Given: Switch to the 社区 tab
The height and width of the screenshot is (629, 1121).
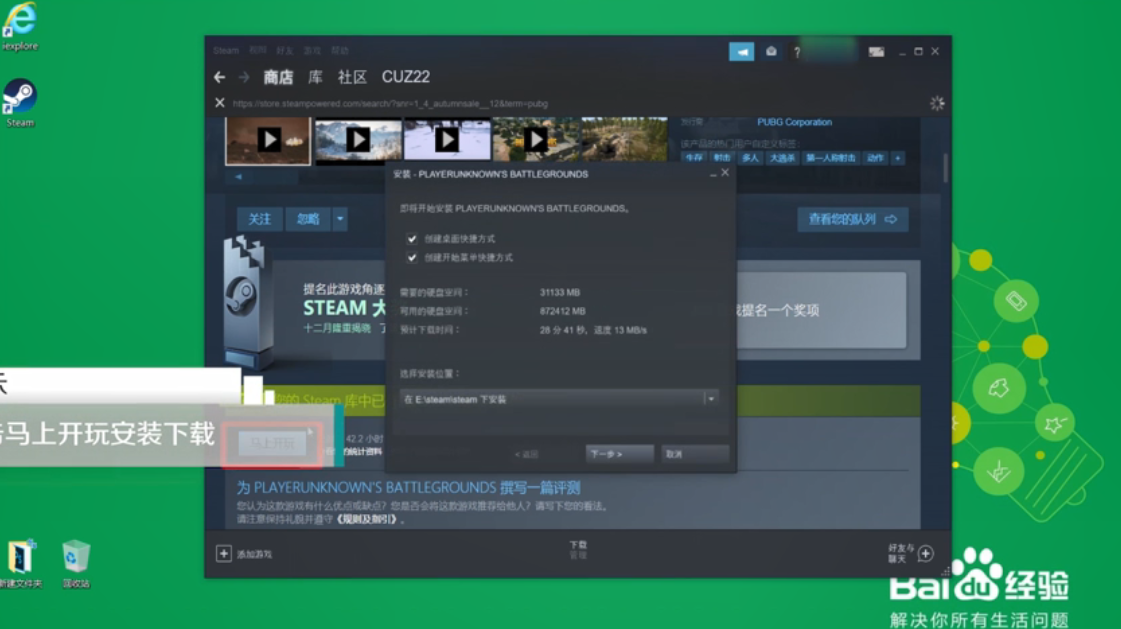Looking at the screenshot, I should [x=352, y=77].
